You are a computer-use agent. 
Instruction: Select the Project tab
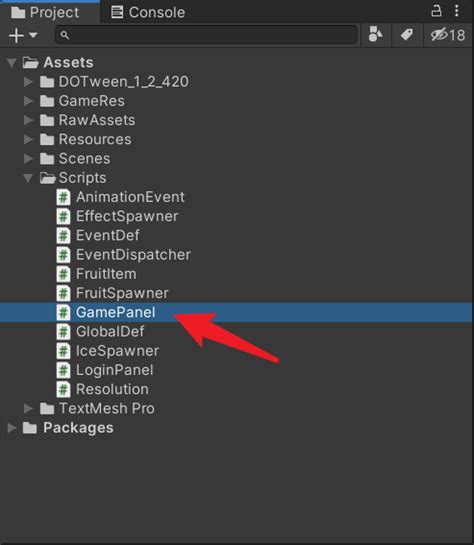(x=45, y=13)
